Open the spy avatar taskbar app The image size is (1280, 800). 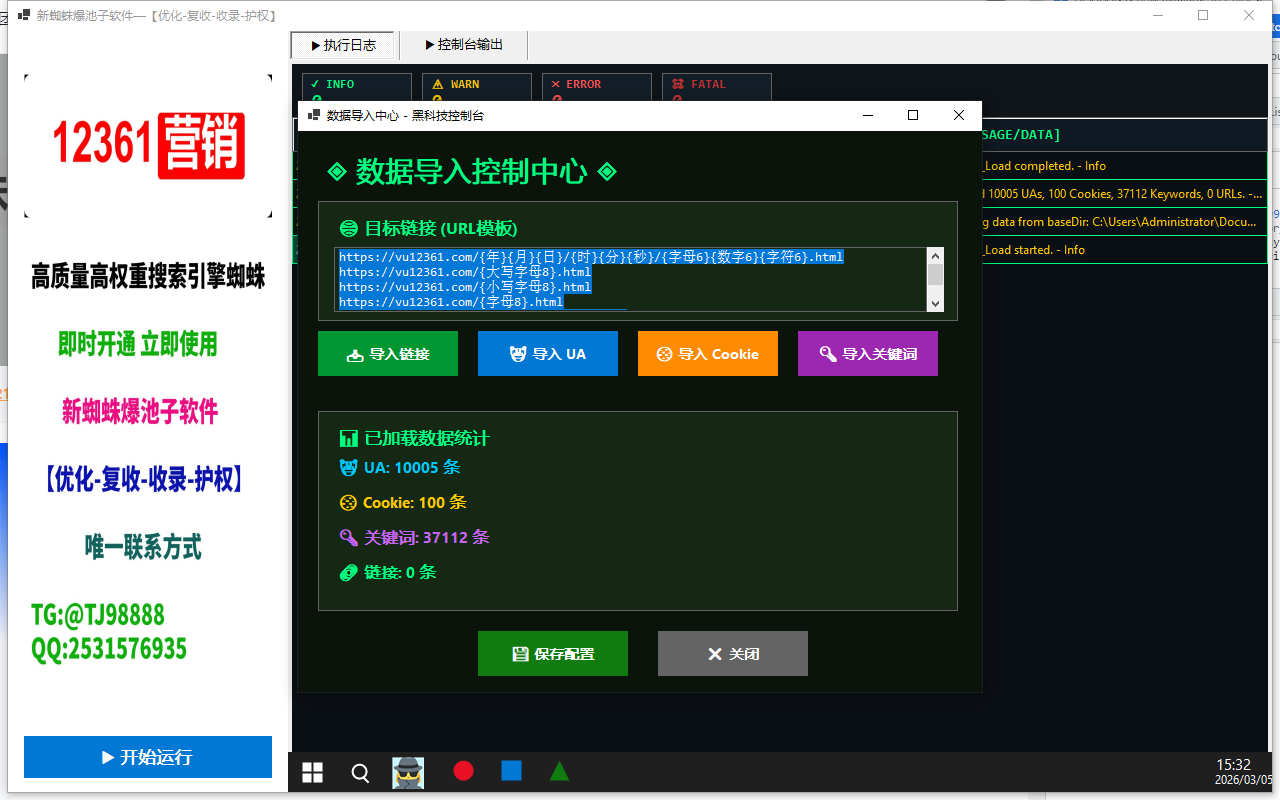(408, 772)
